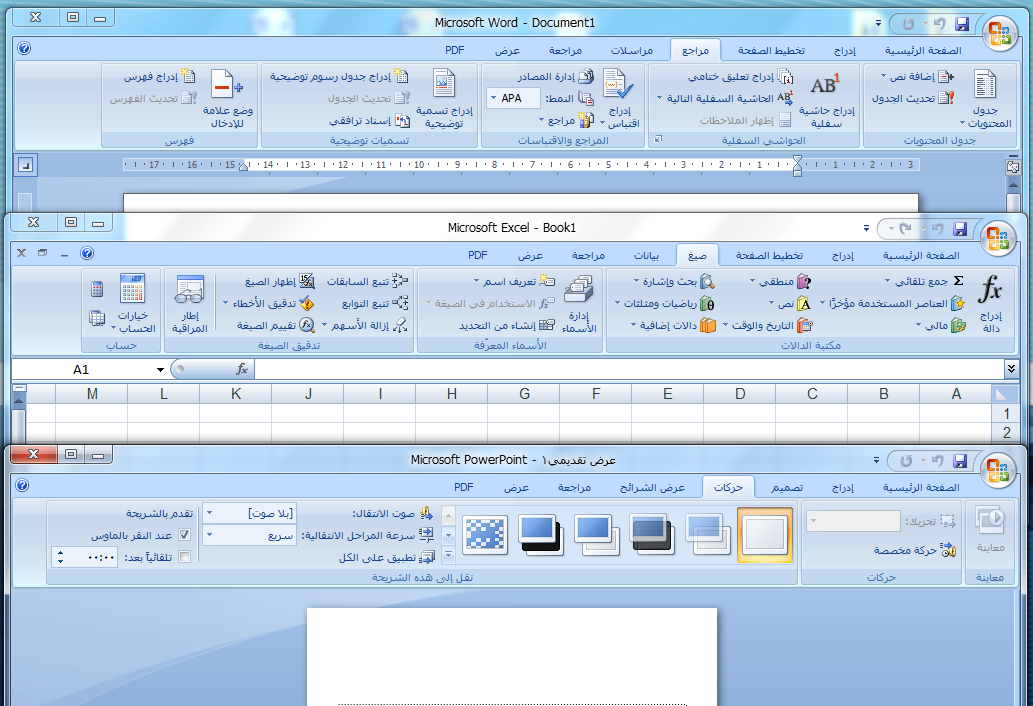
Task: Open Footnotes dialog launcher in Word
Action: pyautogui.click(x=657, y=140)
